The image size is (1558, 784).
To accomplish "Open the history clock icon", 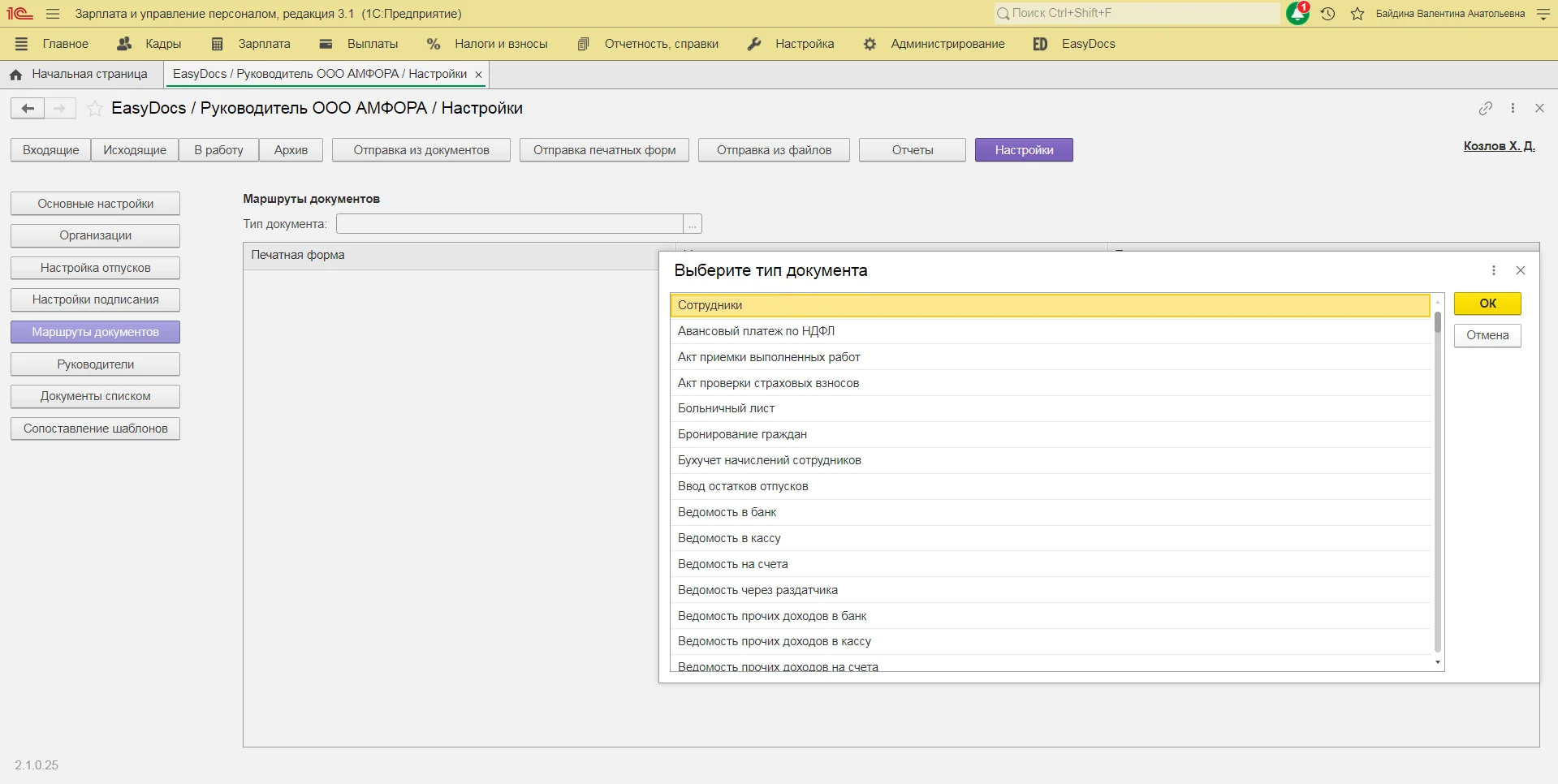I will (1328, 14).
